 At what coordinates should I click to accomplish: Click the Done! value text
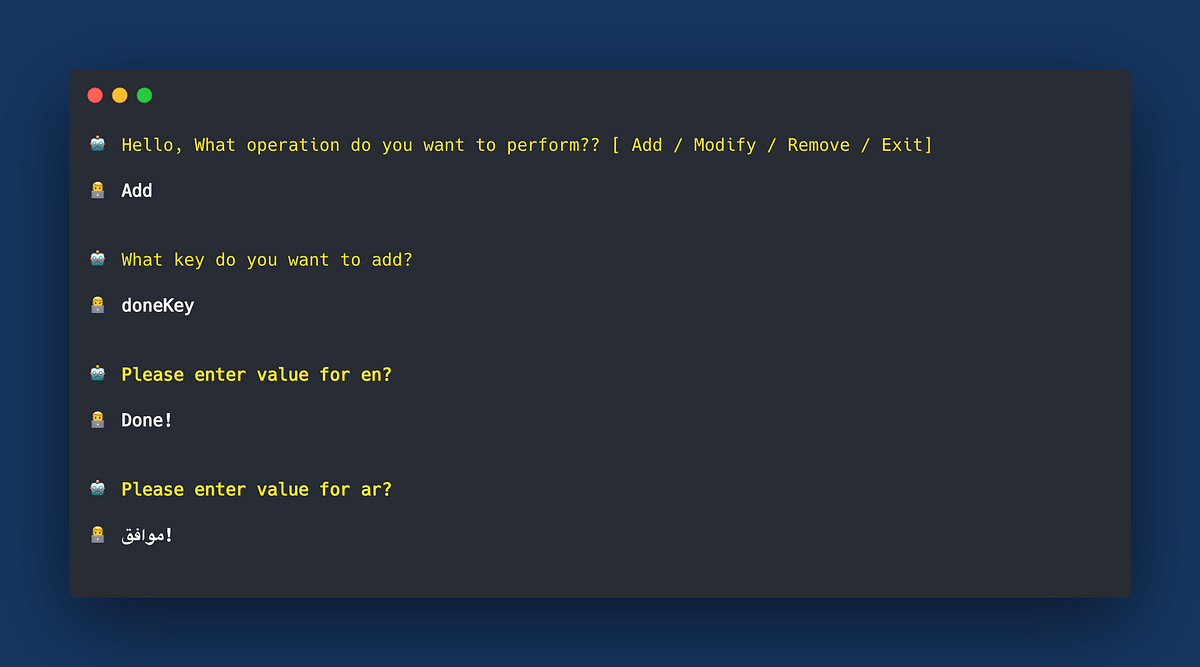tap(146, 419)
